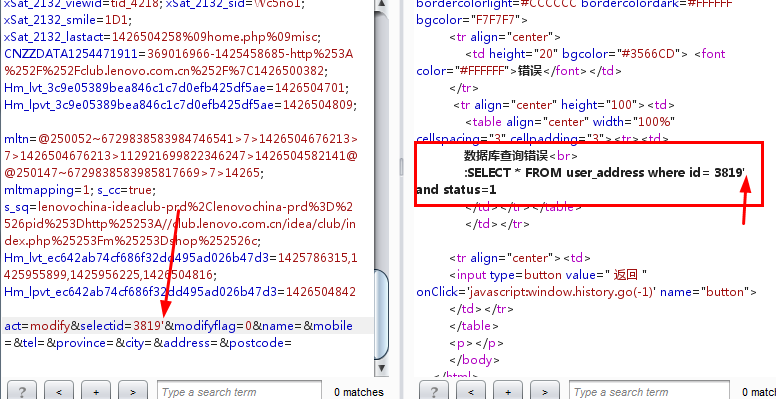The image size is (776, 399).
Task: Click 'mobile' parameter in request body
Action: coord(333,326)
